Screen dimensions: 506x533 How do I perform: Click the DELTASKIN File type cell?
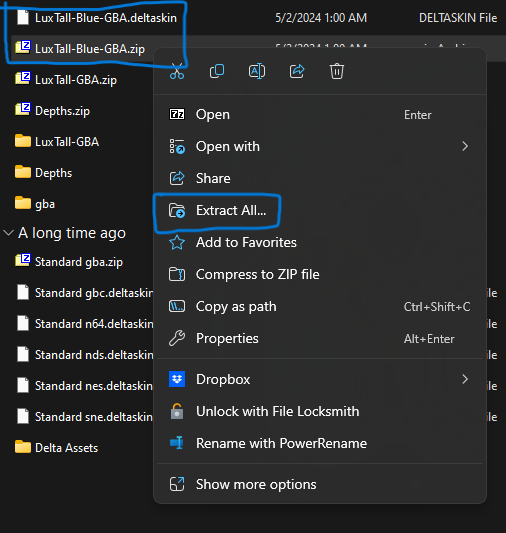point(458,18)
